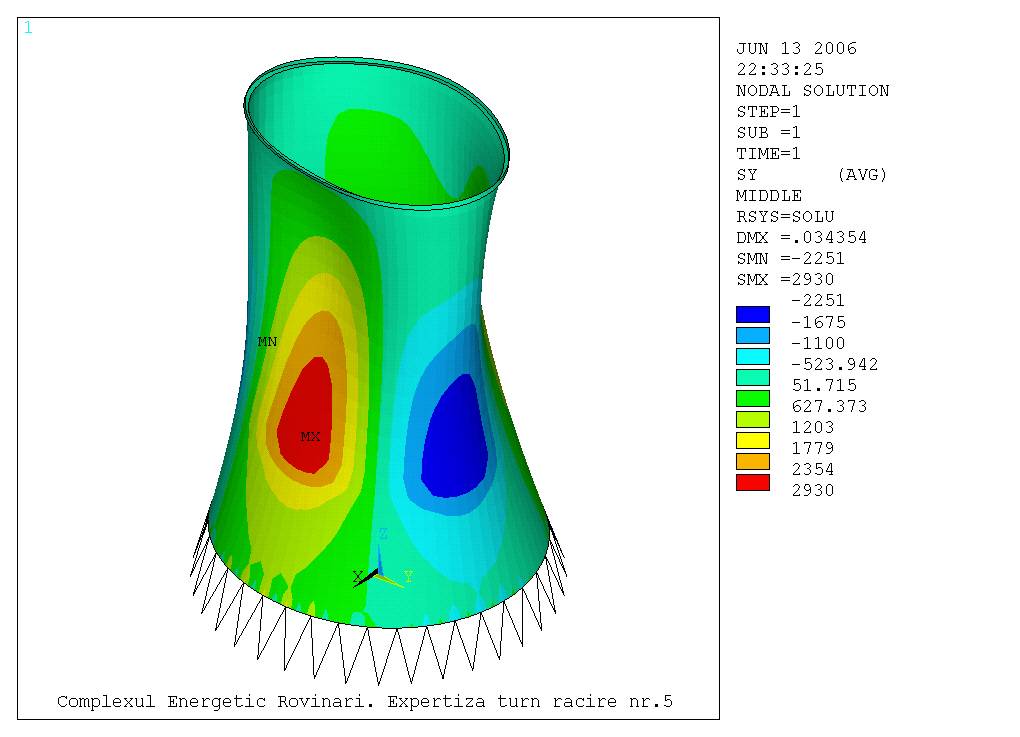Viewport: 1020px width, 737px height.
Task: Click the MX maximum stress marker
Action: (310, 437)
